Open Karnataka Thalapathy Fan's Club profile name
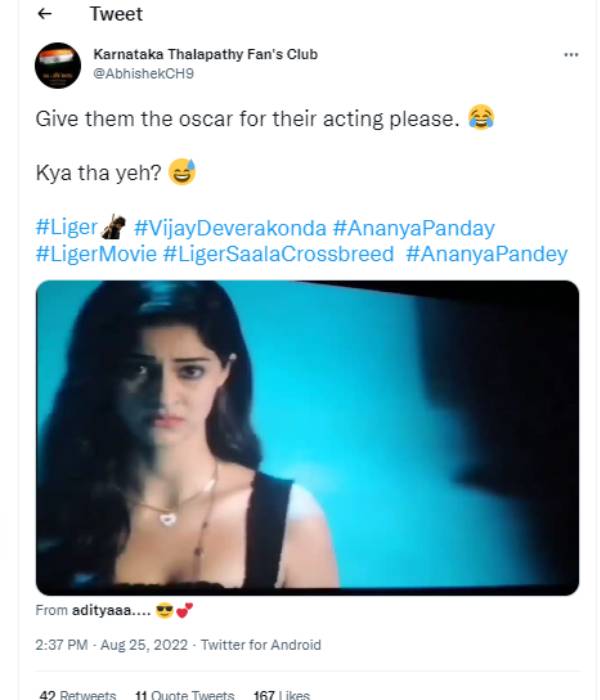600x700 pixels. pyautogui.click(x=205, y=54)
